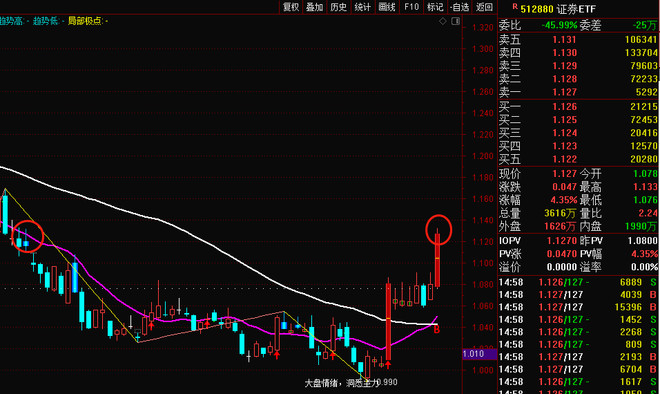Click the 返回 back button
660x394 pixels.
click(484, 7)
